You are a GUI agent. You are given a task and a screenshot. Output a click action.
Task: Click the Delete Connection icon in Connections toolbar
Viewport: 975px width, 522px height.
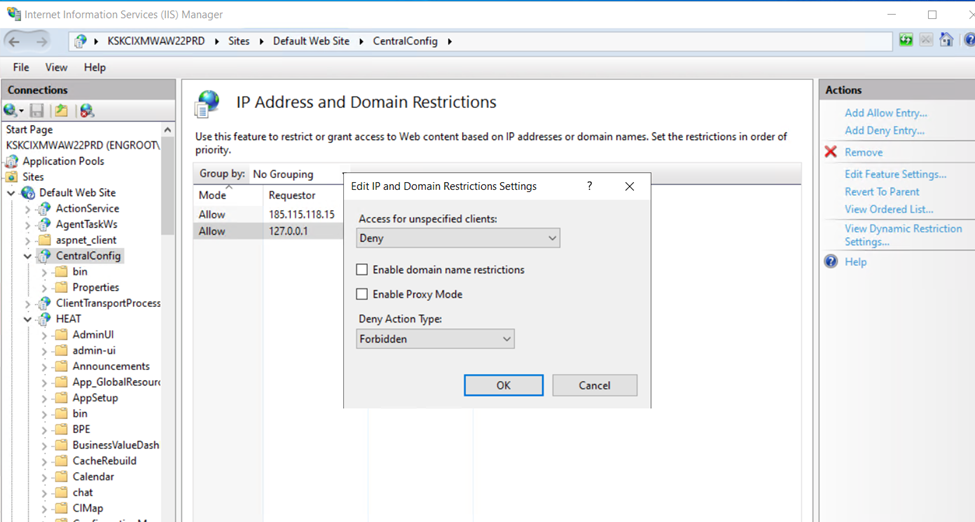click(87, 111)
